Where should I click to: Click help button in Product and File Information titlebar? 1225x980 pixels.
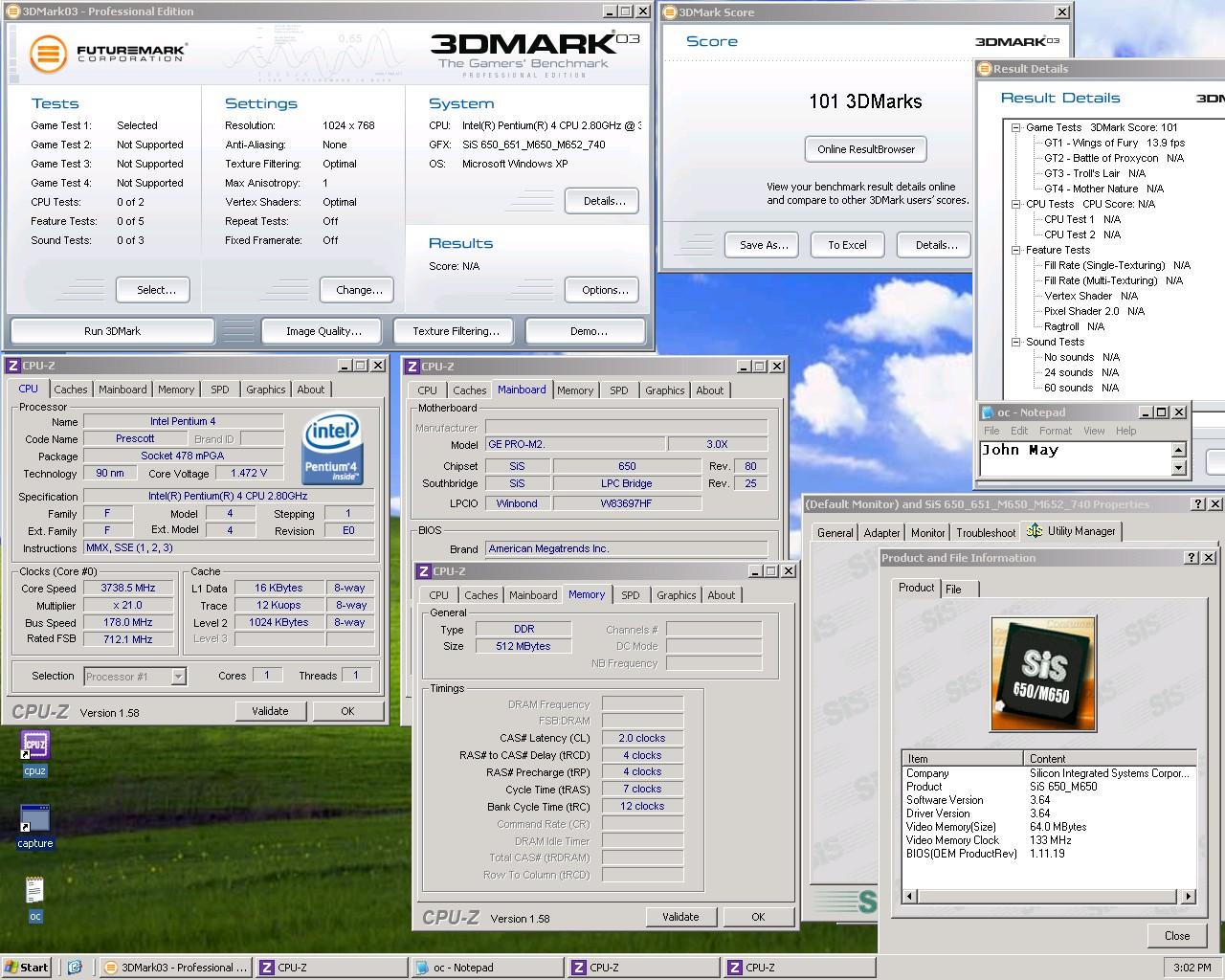pos(1192,557)
